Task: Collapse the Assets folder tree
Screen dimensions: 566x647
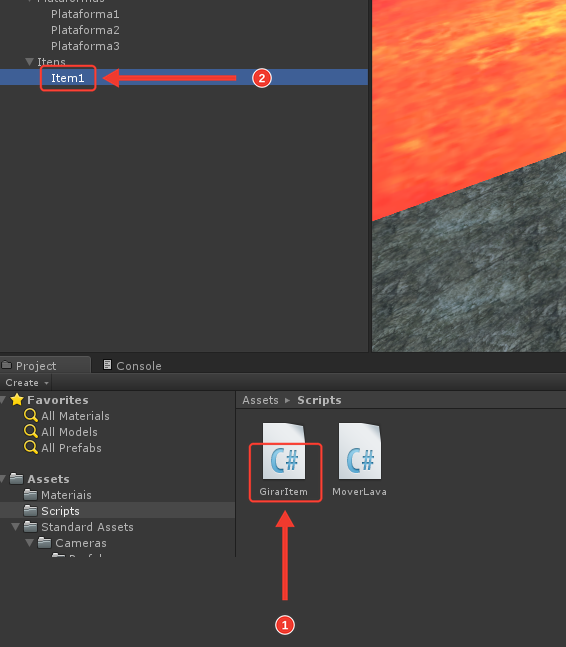Action: coord(3,479)
